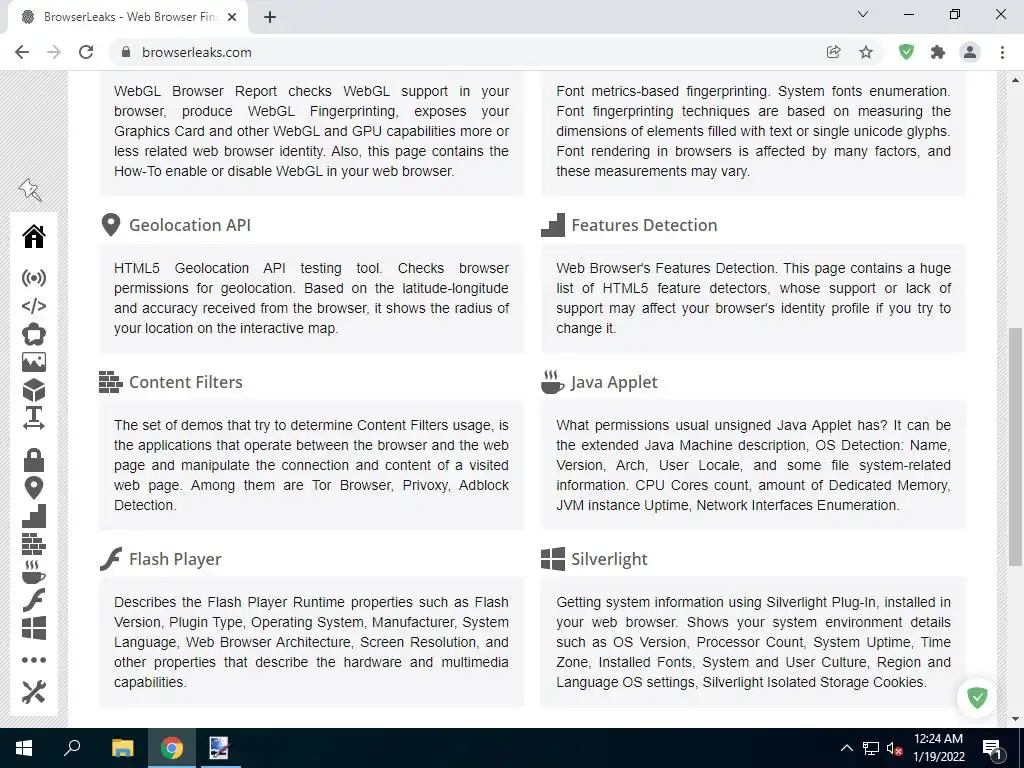Image resolution: width=1024 pixels, height=768 pixels.
Task: Click the scrollbar down arrow
Action: (x=1015, y=720)
